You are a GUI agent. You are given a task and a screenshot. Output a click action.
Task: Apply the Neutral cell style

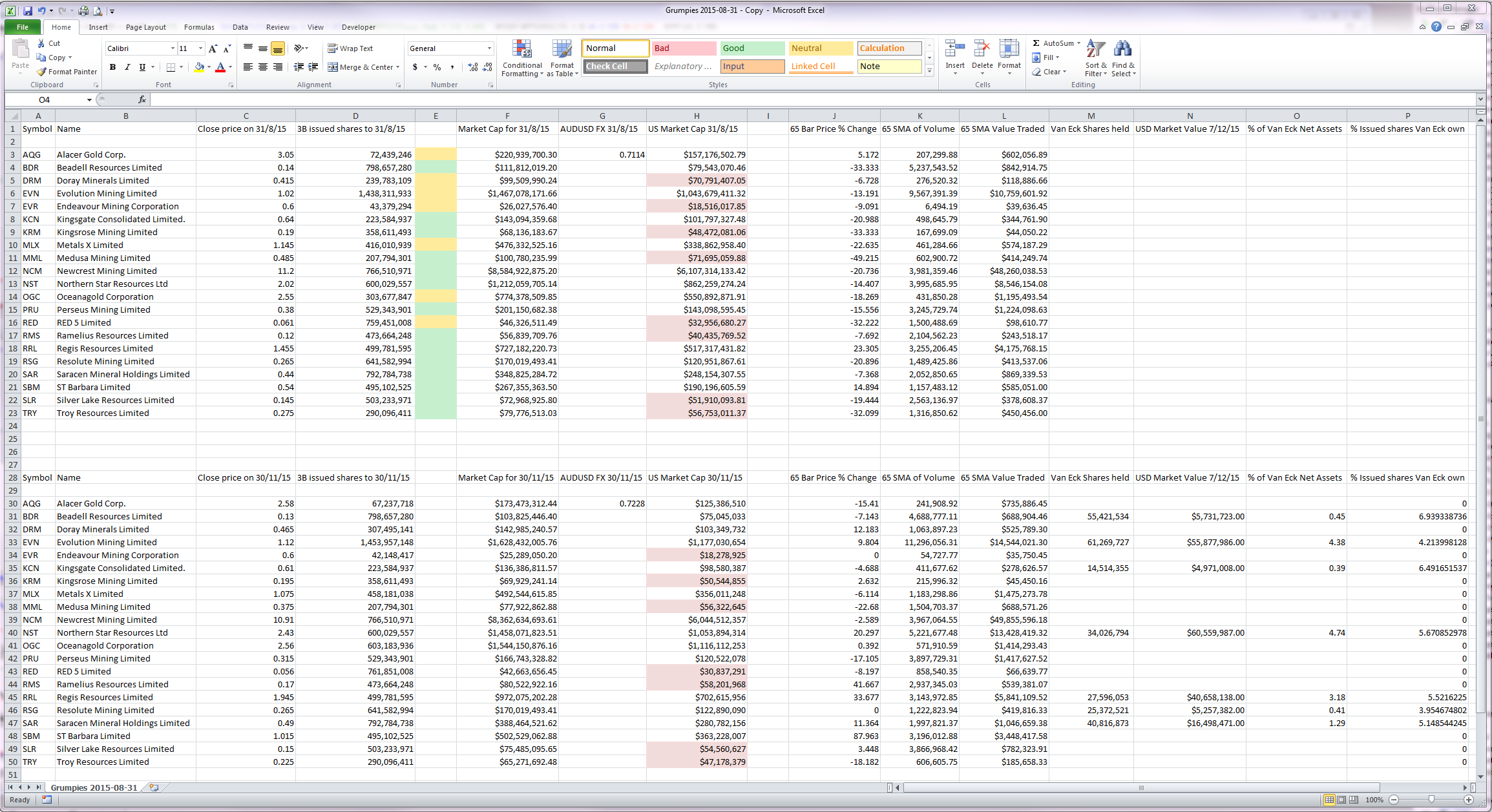pos(821,48)
